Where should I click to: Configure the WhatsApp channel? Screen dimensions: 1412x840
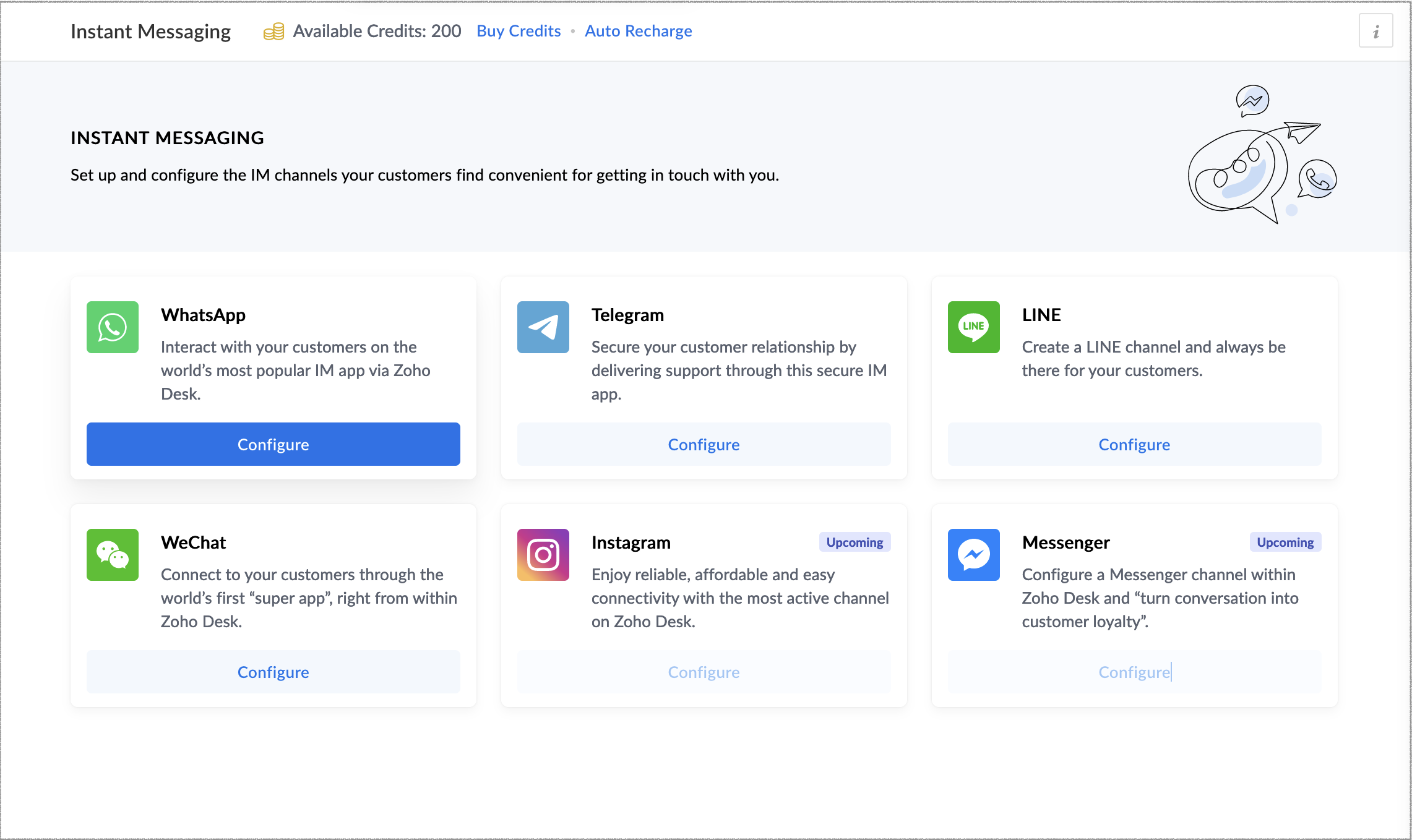click(x=273, y=444)
